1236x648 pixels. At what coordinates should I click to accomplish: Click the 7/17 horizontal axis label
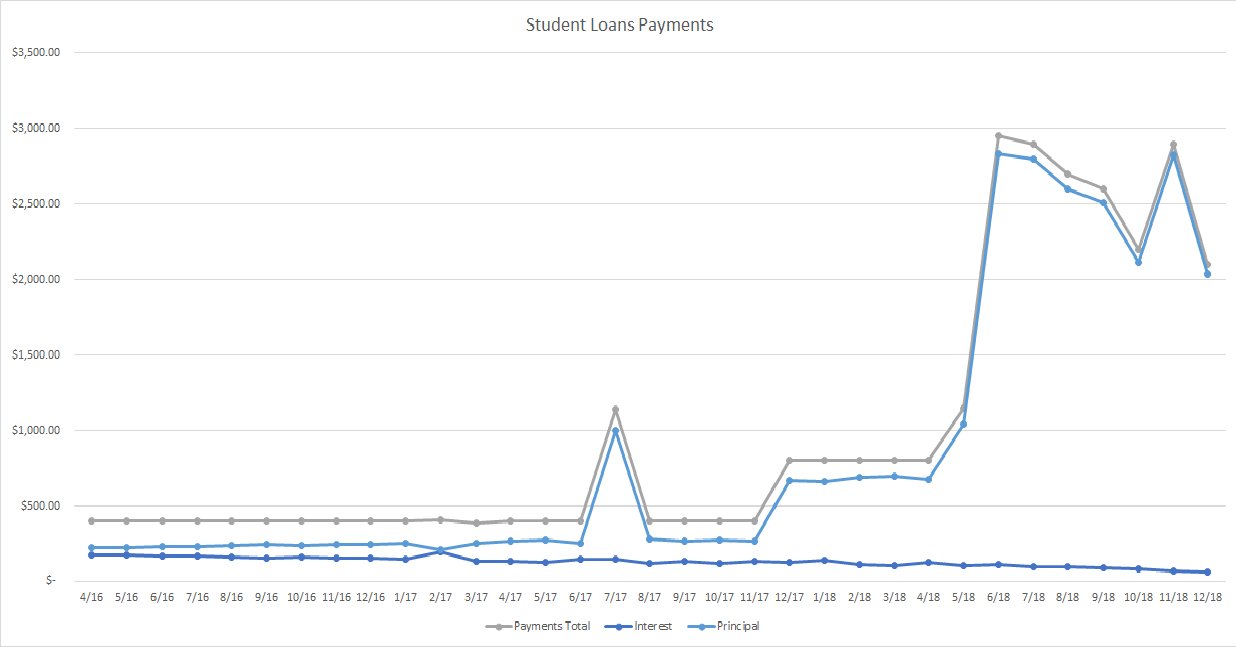[615, 597]
